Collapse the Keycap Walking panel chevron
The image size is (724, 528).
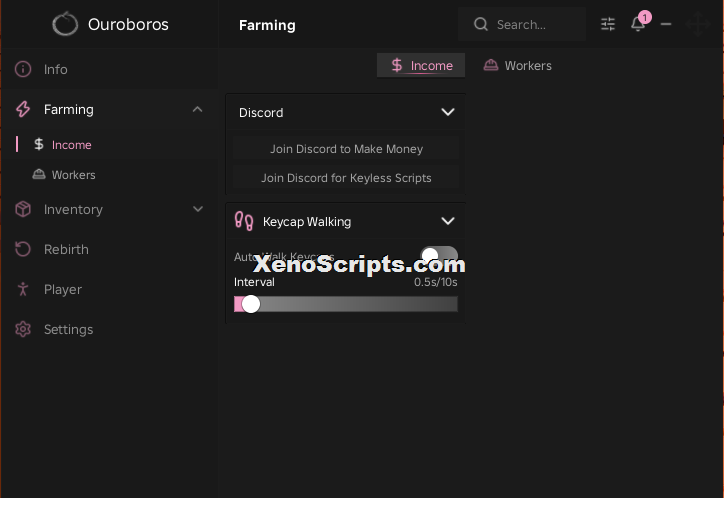[448, 221]
